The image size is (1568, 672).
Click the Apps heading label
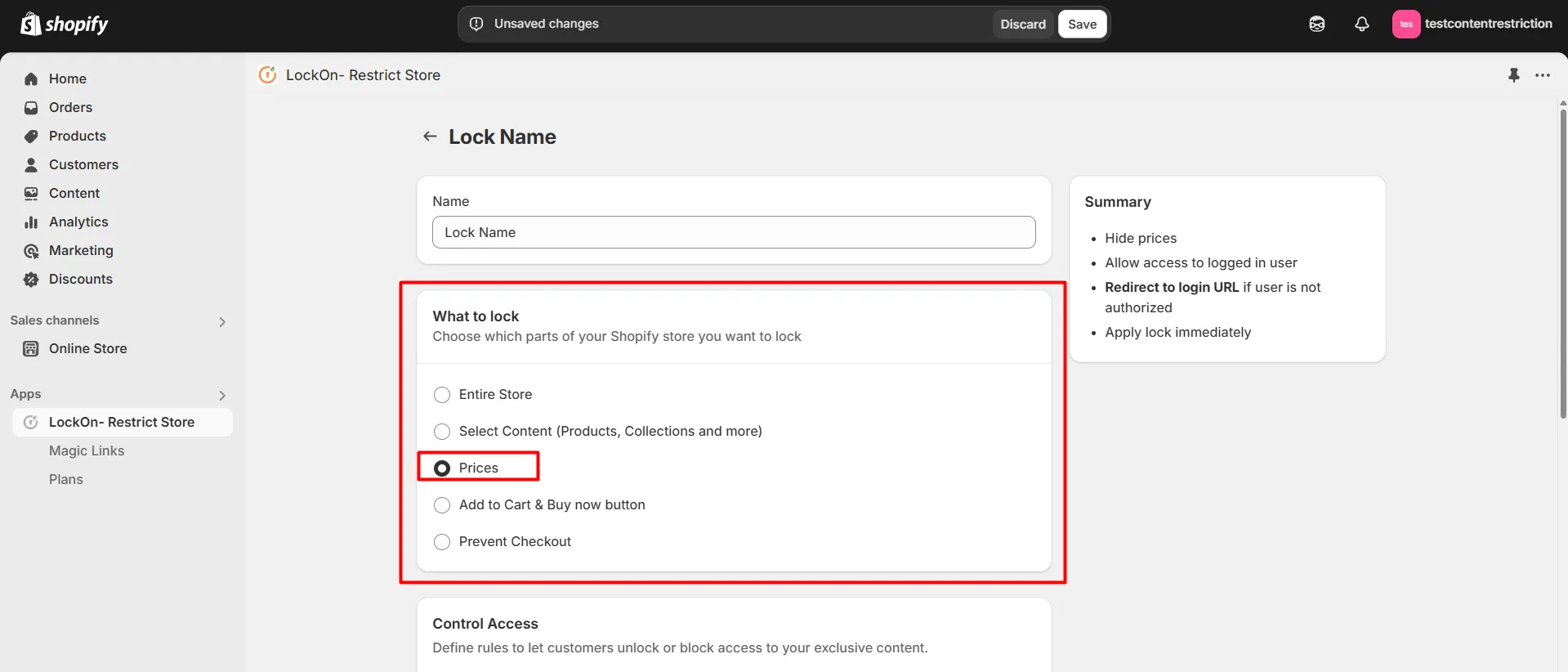click(x=25, y=394)
